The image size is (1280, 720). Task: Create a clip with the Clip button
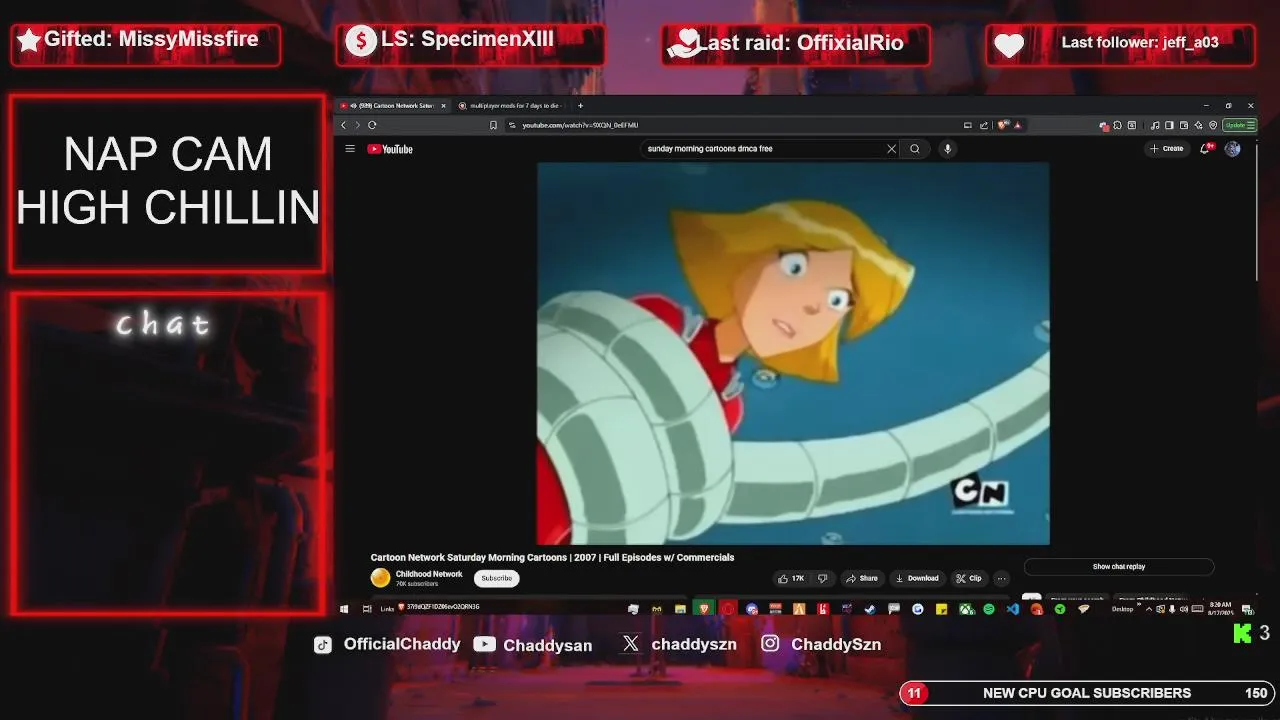tap(968, 578)
